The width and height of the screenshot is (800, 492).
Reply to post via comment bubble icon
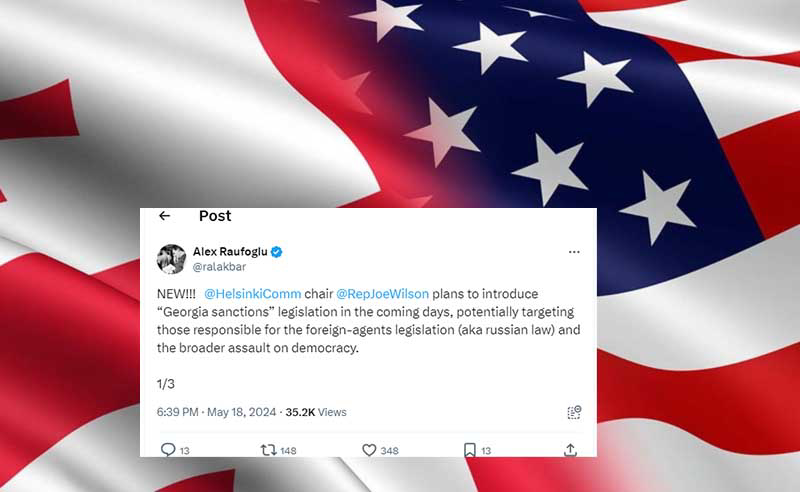tap(168, 450)
